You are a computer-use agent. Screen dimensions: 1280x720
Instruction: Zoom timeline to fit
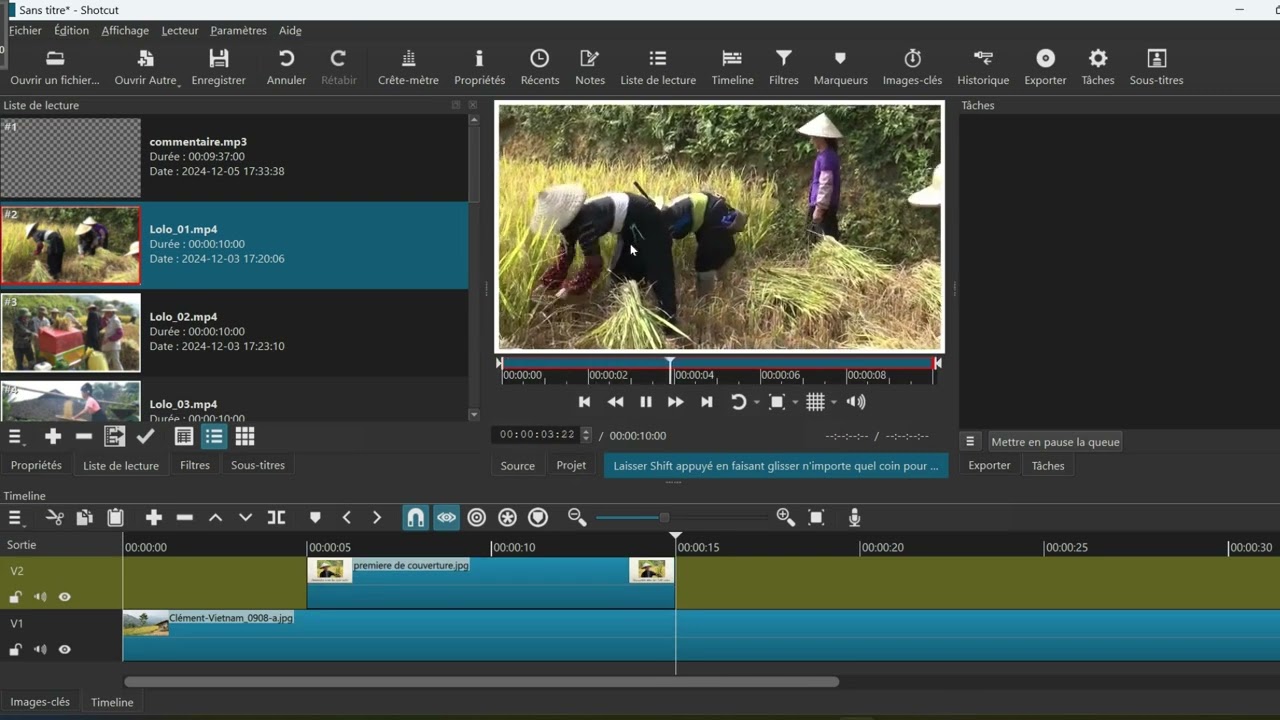coord(816,517)
